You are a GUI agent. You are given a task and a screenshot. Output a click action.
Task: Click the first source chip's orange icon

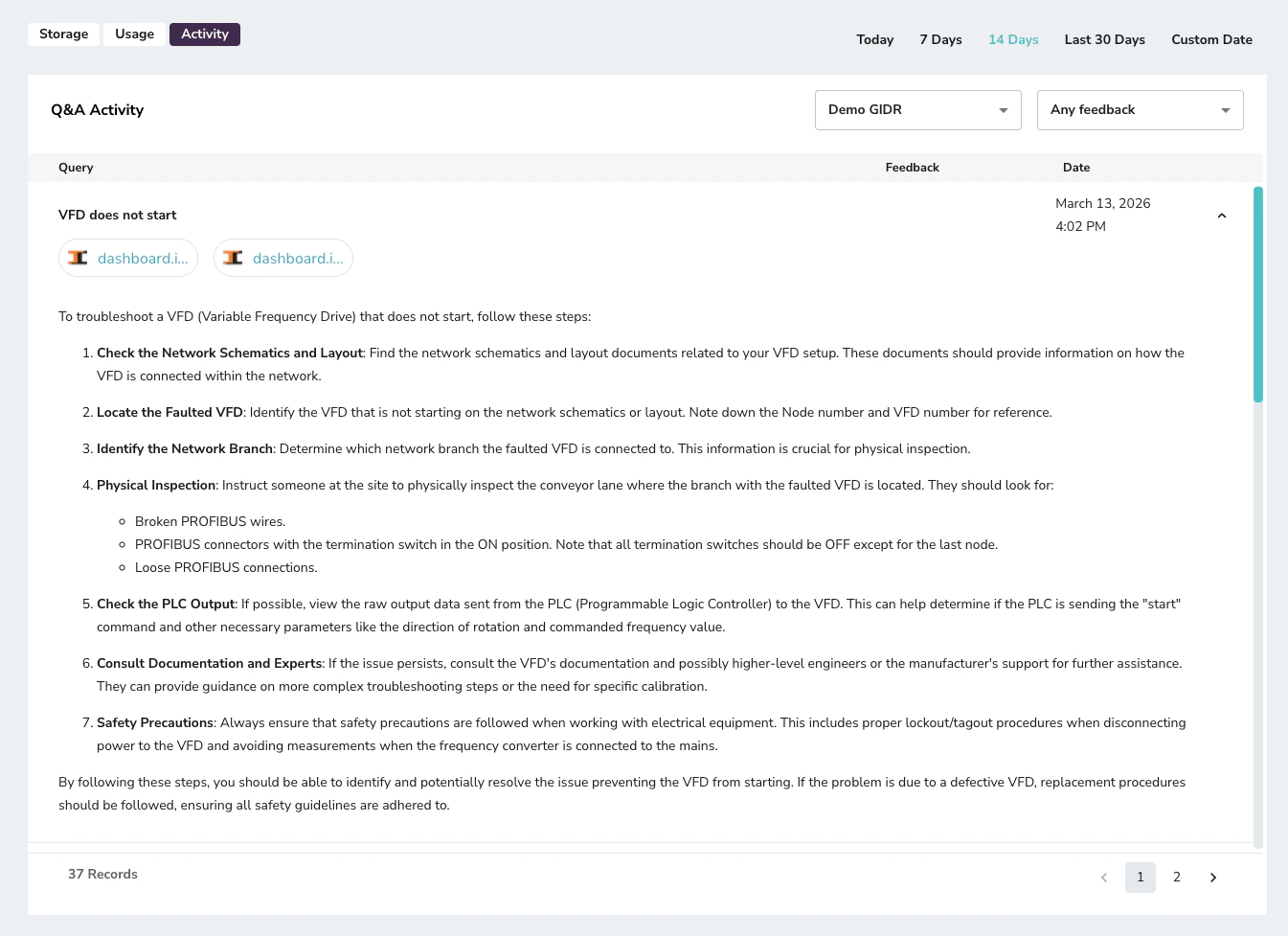pyautogui.click(x=78, y=258)
